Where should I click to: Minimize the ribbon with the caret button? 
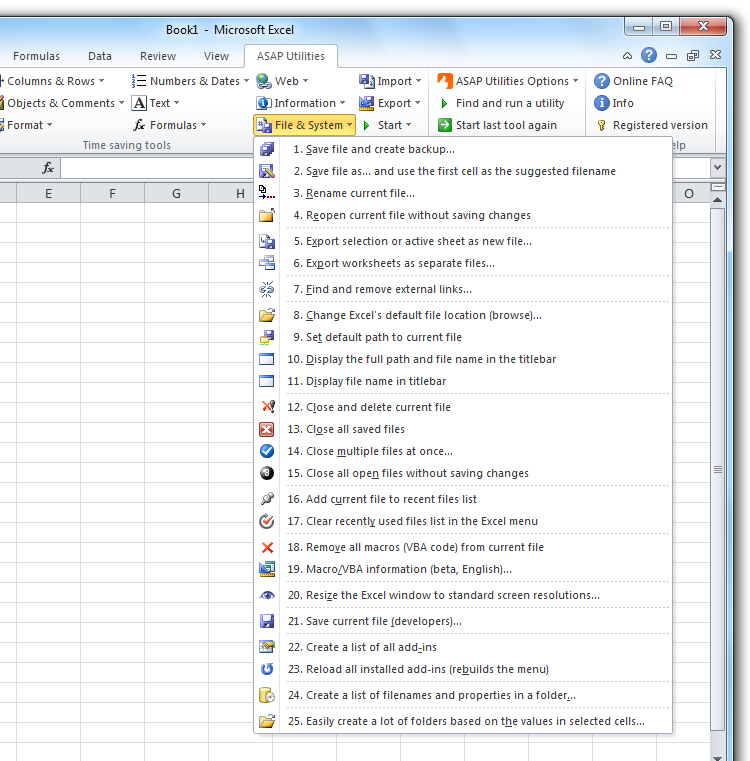(x=627, y=56)
